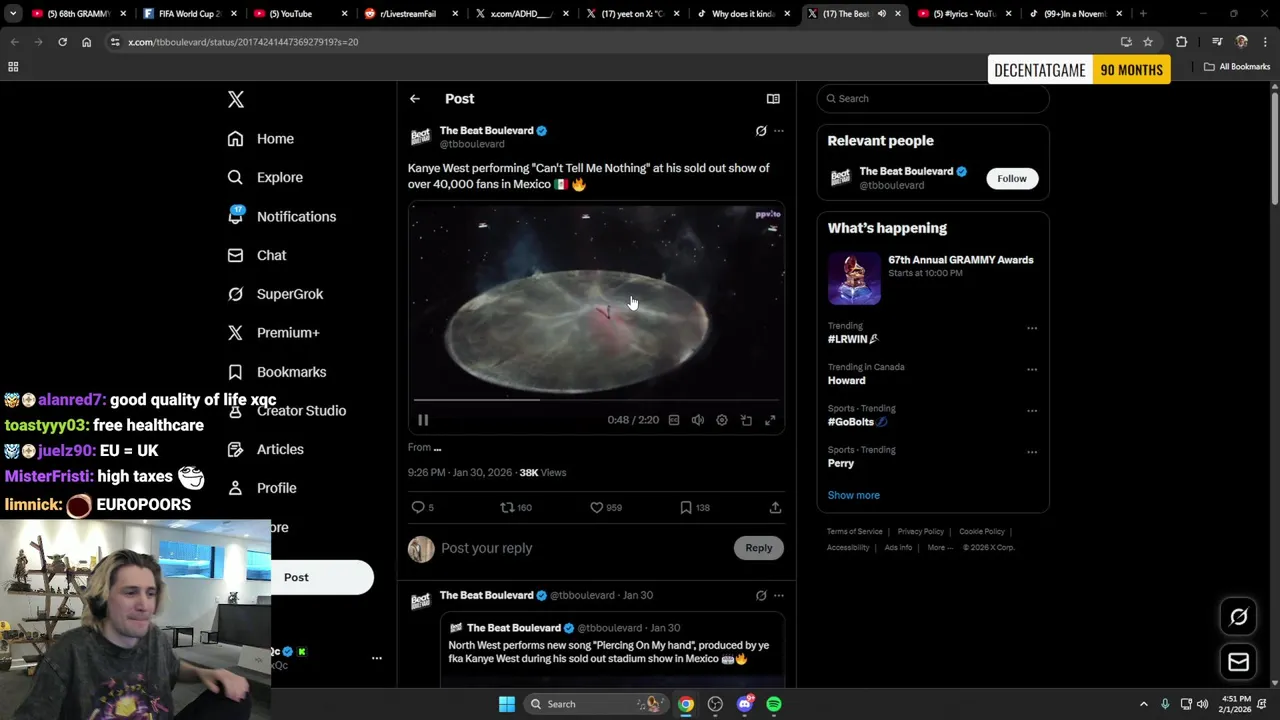Open options for the #LRWIN trend
Viewport: 1280px width, 720px height.
tap(1032, 328)
